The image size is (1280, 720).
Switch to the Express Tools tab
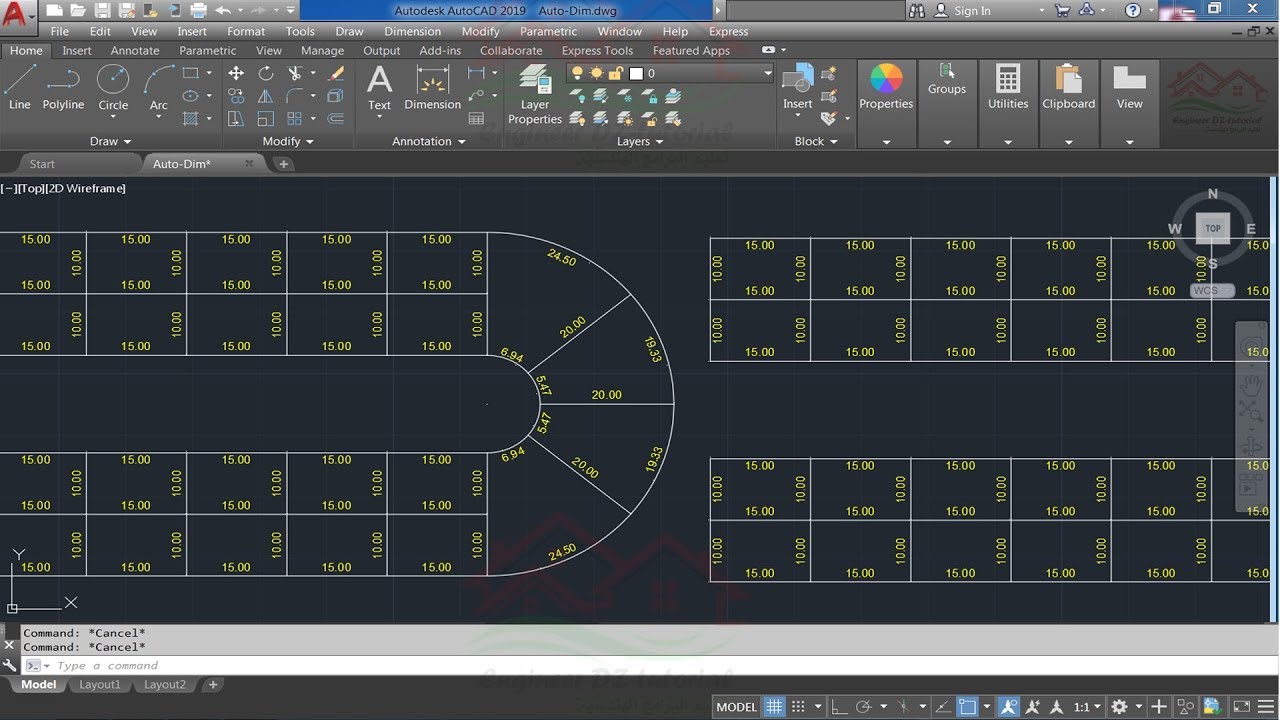point(597,50)
